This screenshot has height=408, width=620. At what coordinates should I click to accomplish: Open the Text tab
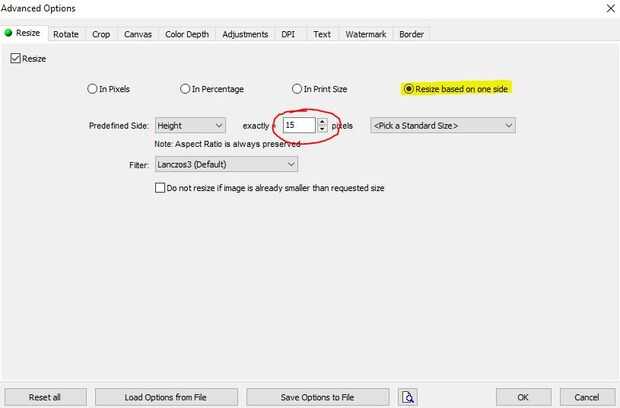point(322,34)
